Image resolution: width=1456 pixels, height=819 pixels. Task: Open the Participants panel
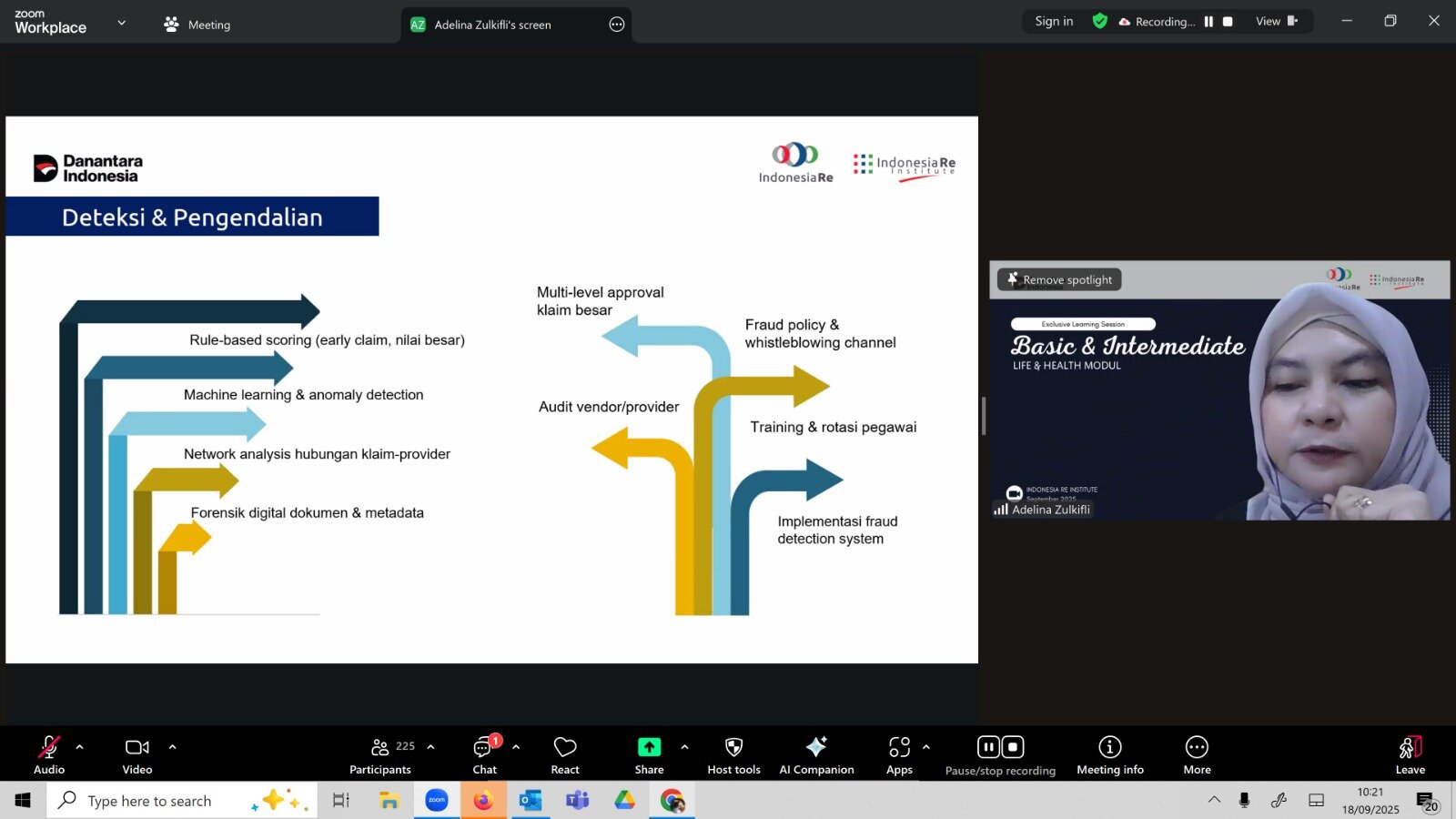pyautogui.click(x=380, y=754)
